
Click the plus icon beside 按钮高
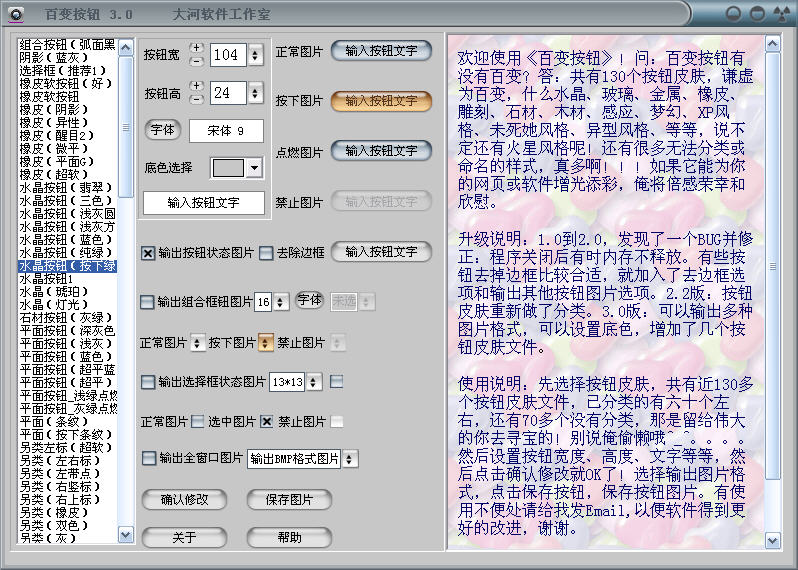click(x=196, y=86)
